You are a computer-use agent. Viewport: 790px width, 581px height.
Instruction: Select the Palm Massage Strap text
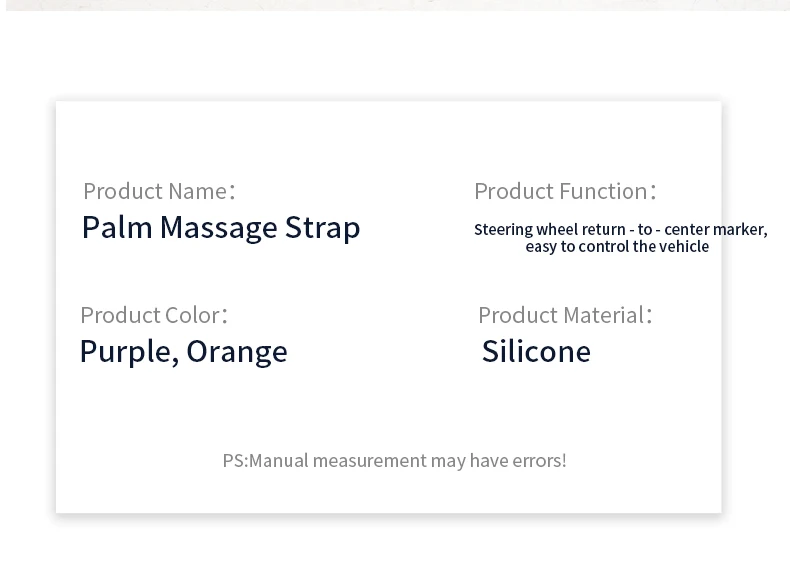pyautogui.click(x=221, y=228)
